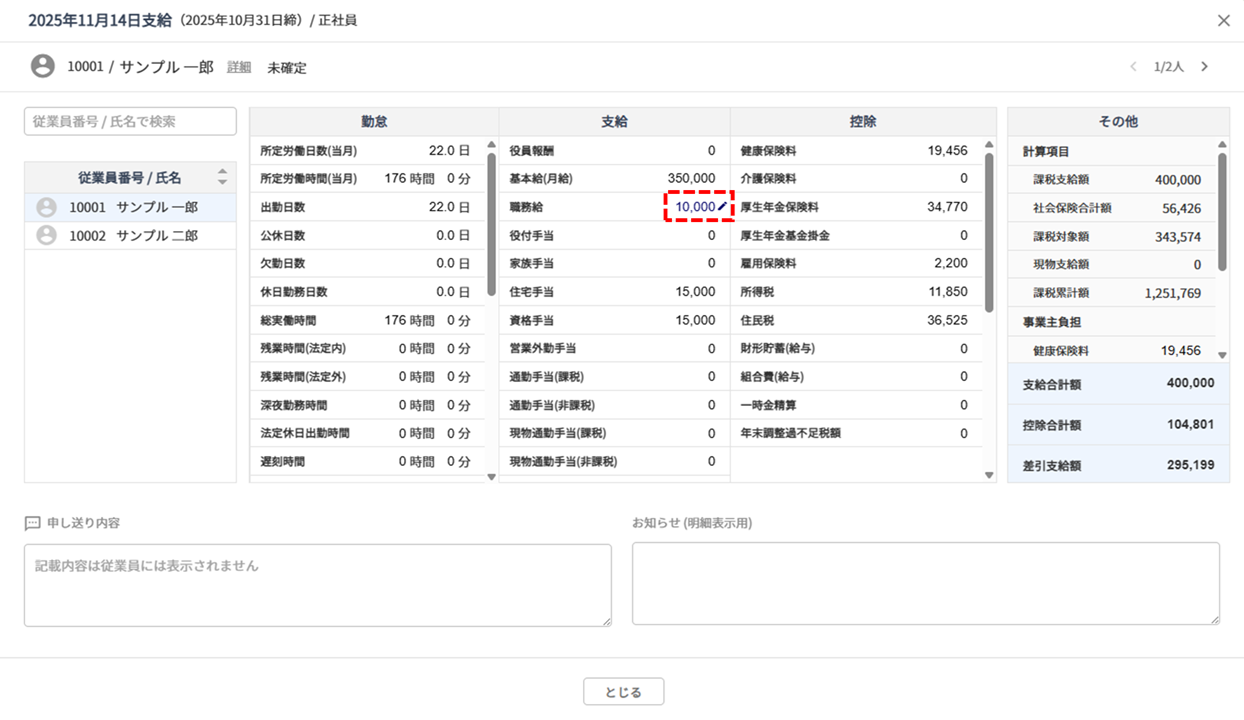Click the 1/2人 page counter
The width and height of the screenshot is (1244, 720).
click(x=1169, y=67)
